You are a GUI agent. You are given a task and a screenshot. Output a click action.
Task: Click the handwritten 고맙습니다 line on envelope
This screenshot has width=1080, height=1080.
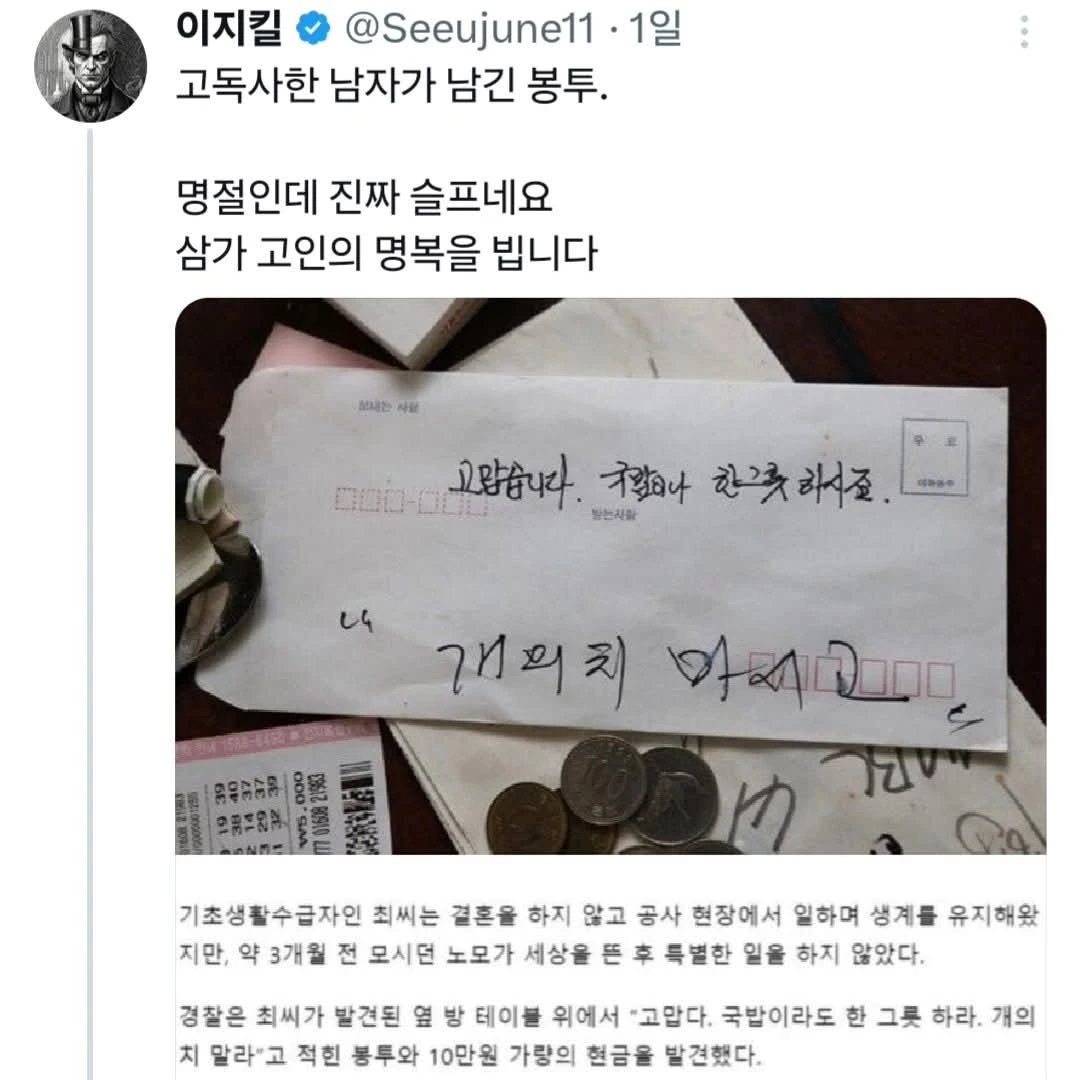[x=668, y=483]
